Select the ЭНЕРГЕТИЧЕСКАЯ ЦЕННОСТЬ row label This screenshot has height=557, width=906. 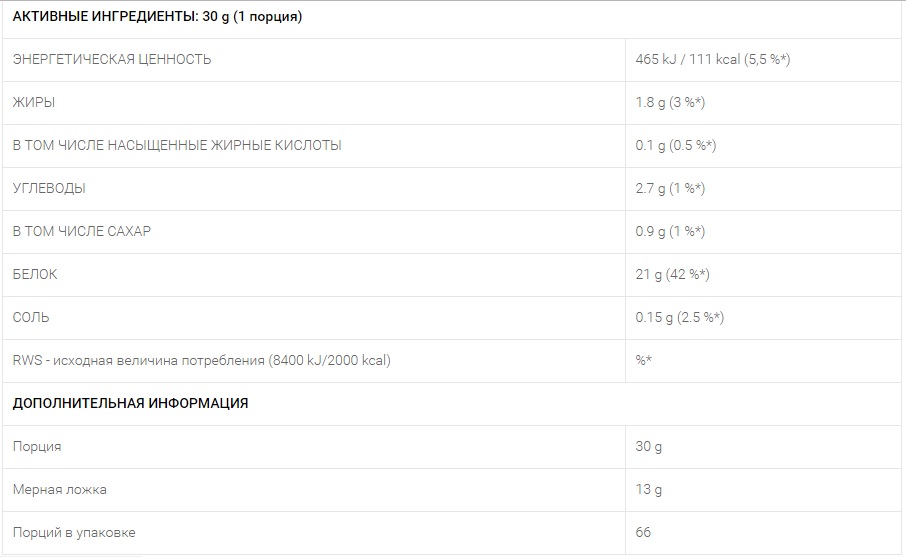[x=112, y=60]
